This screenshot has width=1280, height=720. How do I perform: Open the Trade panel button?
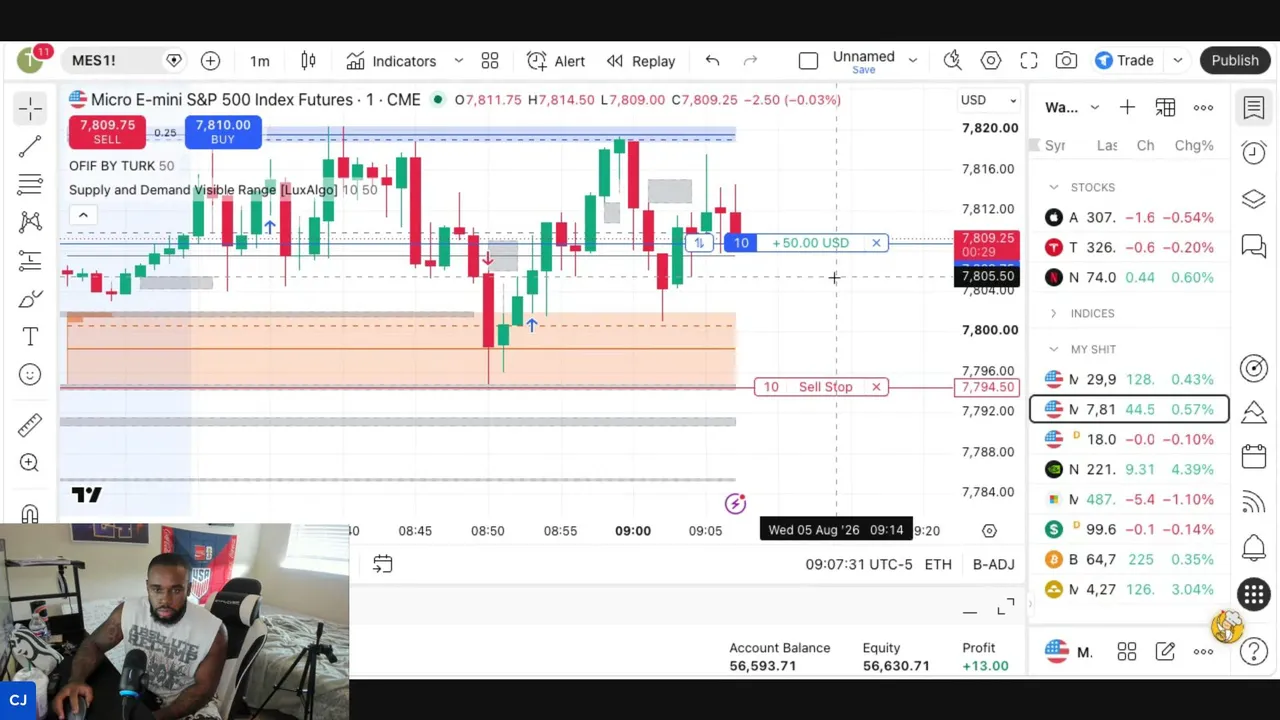(1125, 61)
